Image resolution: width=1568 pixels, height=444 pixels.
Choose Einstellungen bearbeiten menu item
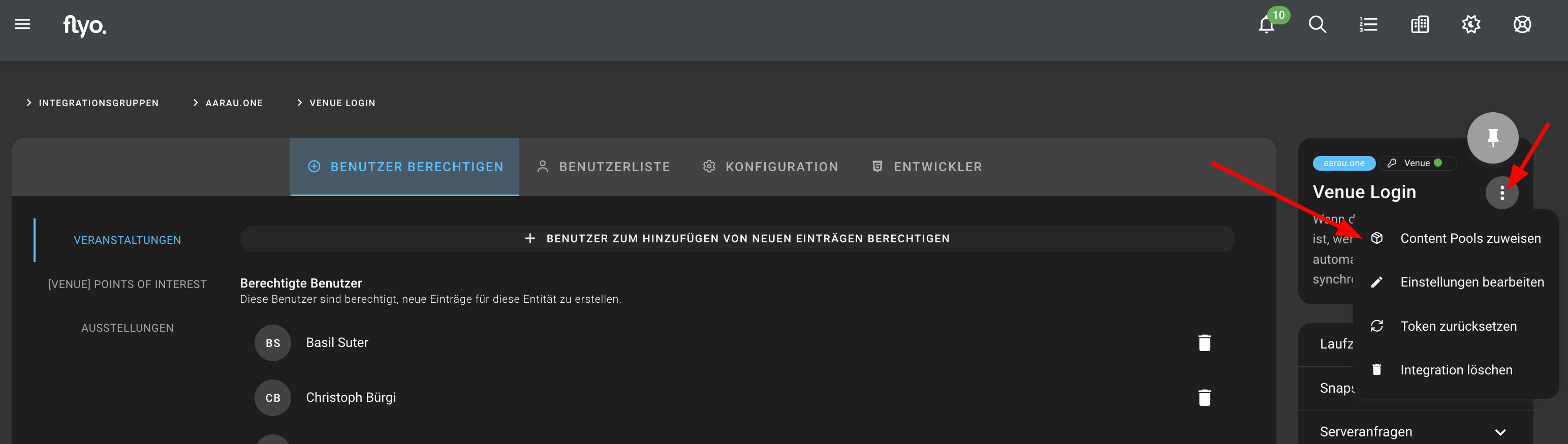coord(1455,282)
